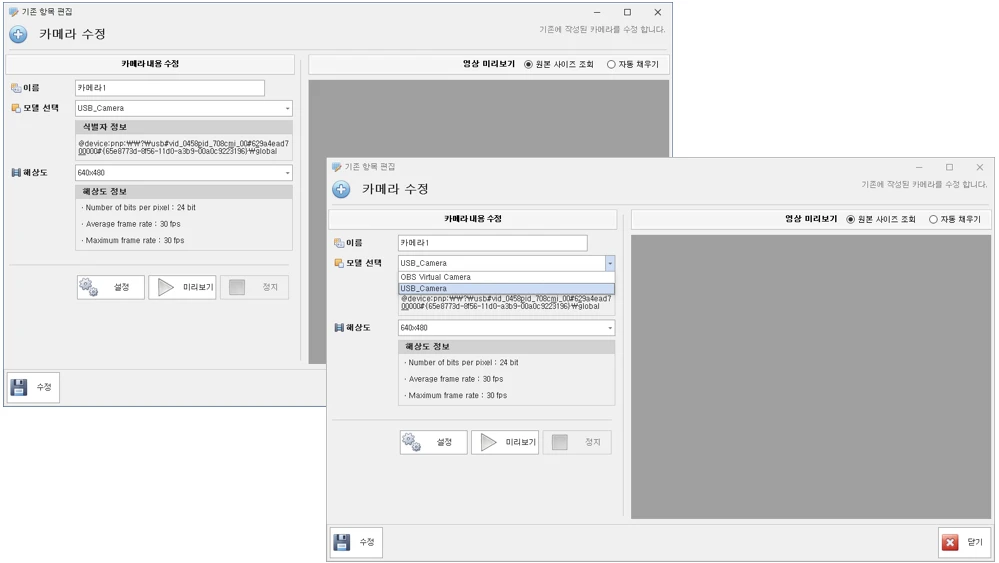Click the gears settings icon in the front window
Image resolution: width=999 pixels, height=563 pixels.
click(x=412, y=441)
